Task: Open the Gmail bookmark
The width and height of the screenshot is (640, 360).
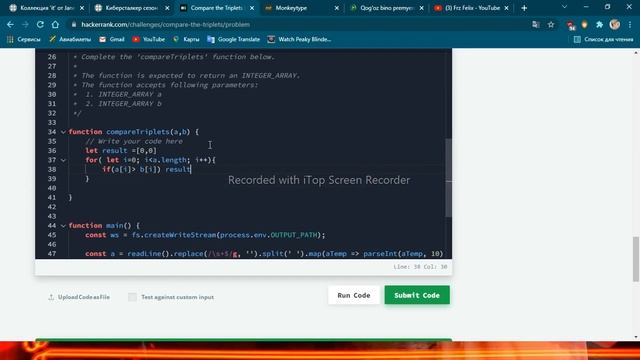Action: [x=112, y=39]
